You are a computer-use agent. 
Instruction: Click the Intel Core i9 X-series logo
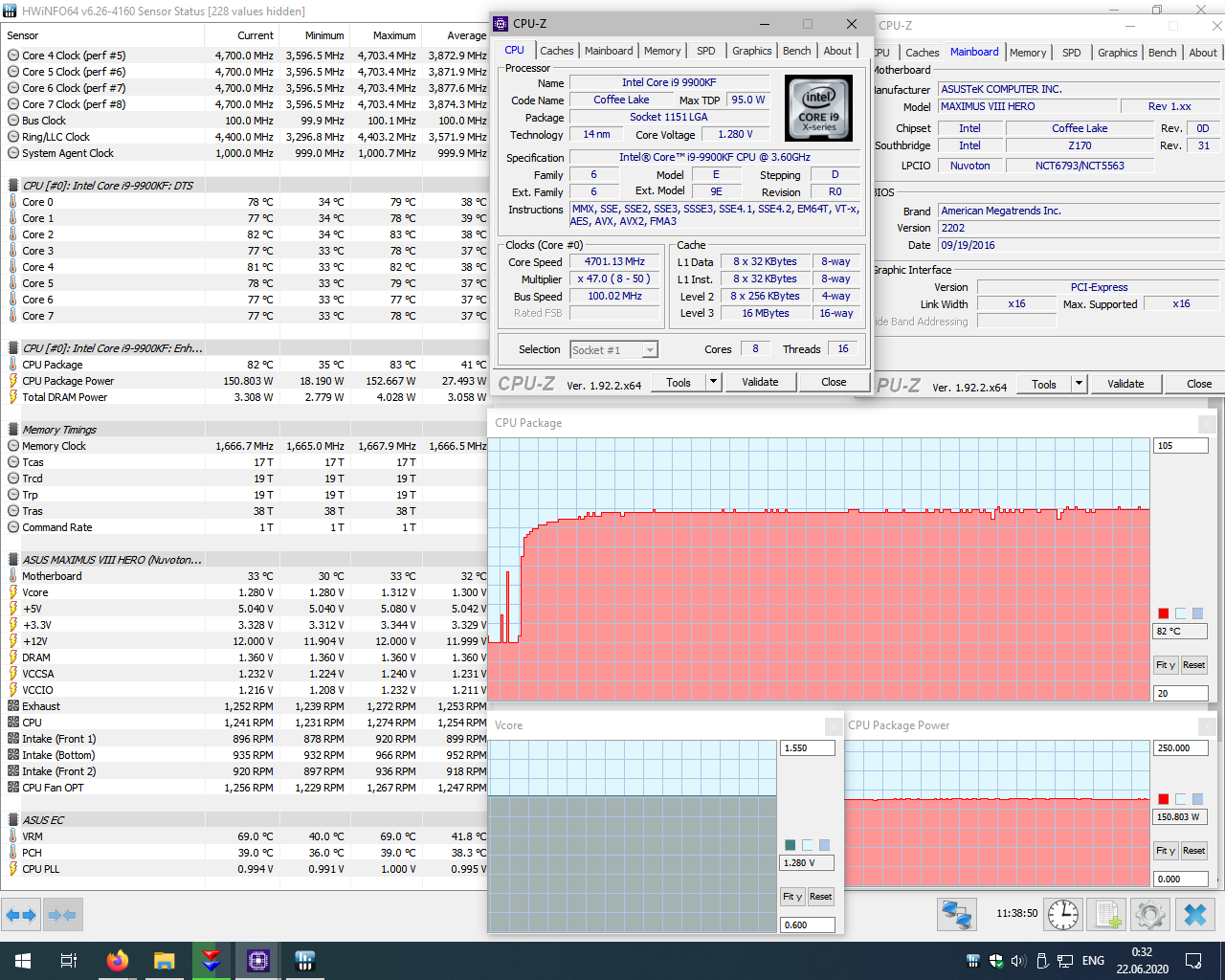coord(818,108)
